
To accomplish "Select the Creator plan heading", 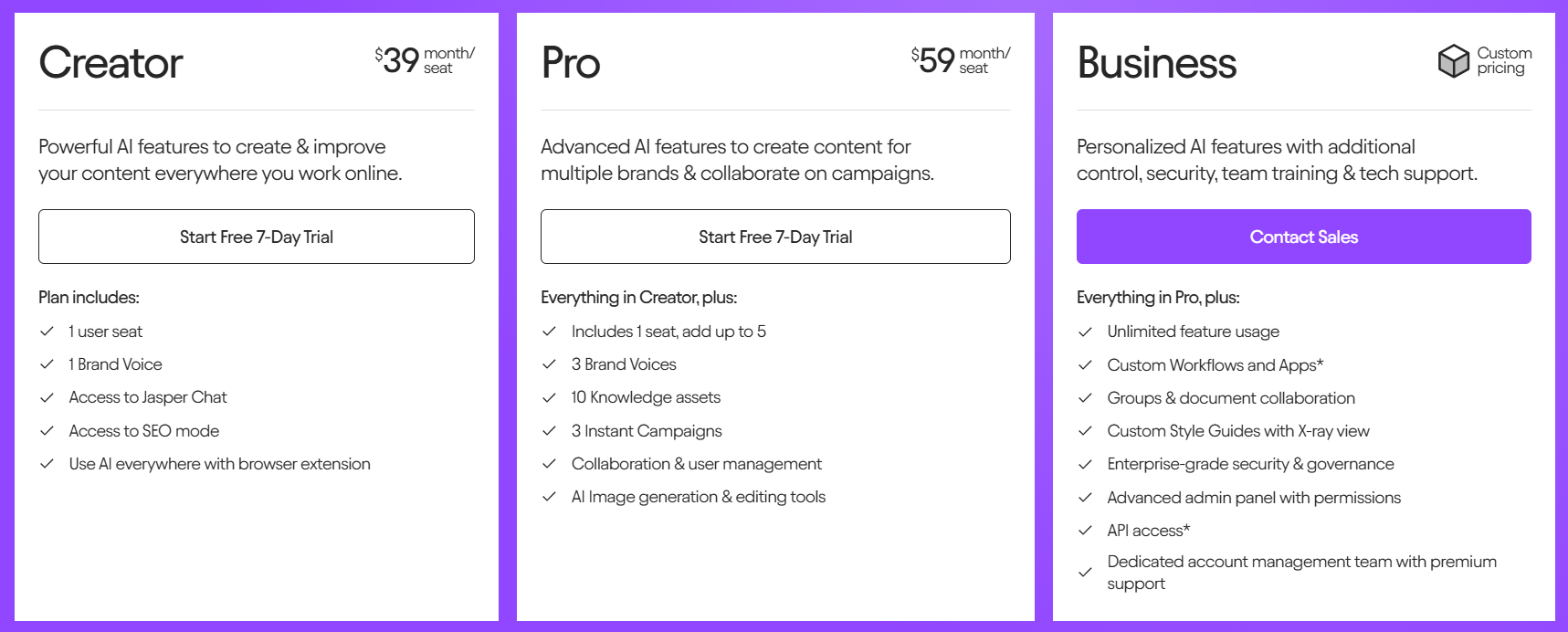I will [110, 62].
